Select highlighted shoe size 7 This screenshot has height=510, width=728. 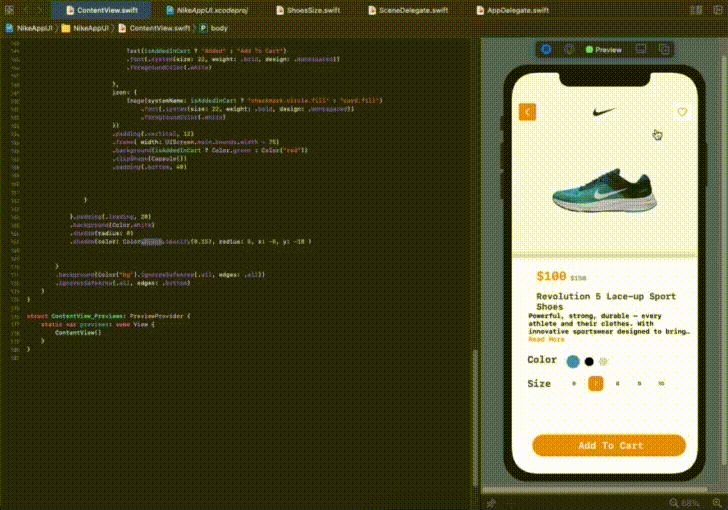point(596,384)
